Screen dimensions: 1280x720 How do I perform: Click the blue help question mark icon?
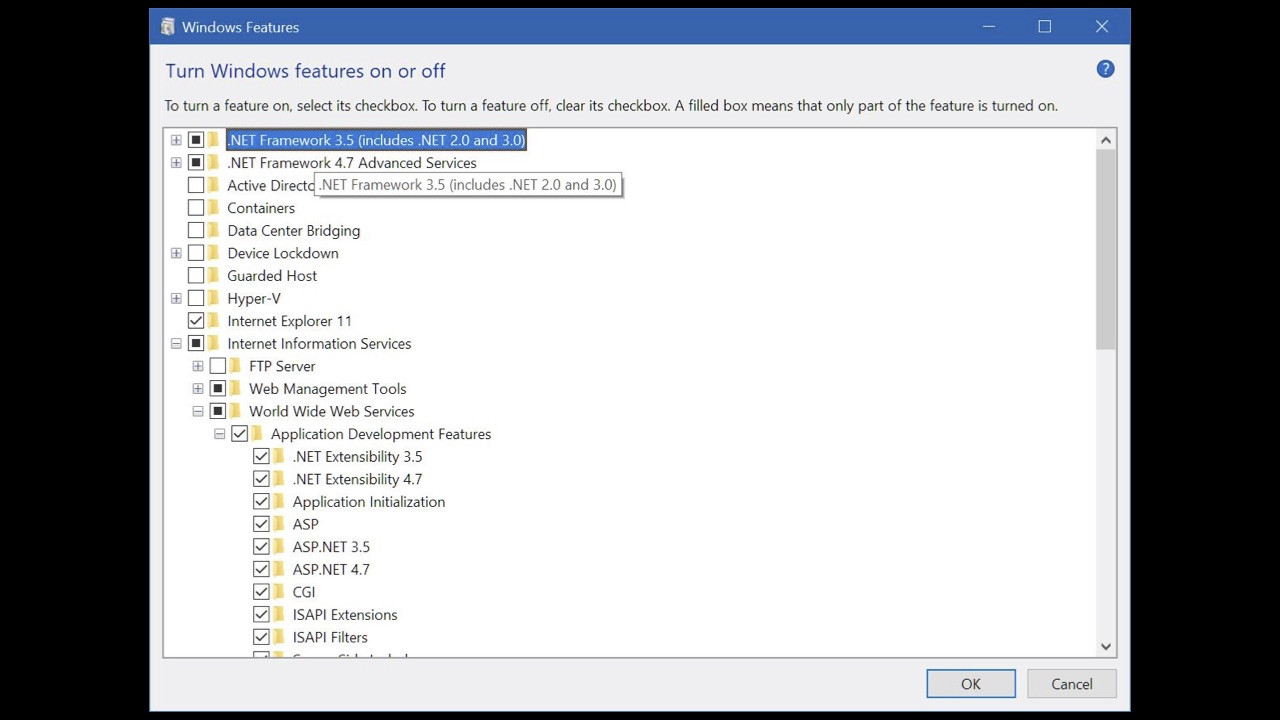[1105, 69]
